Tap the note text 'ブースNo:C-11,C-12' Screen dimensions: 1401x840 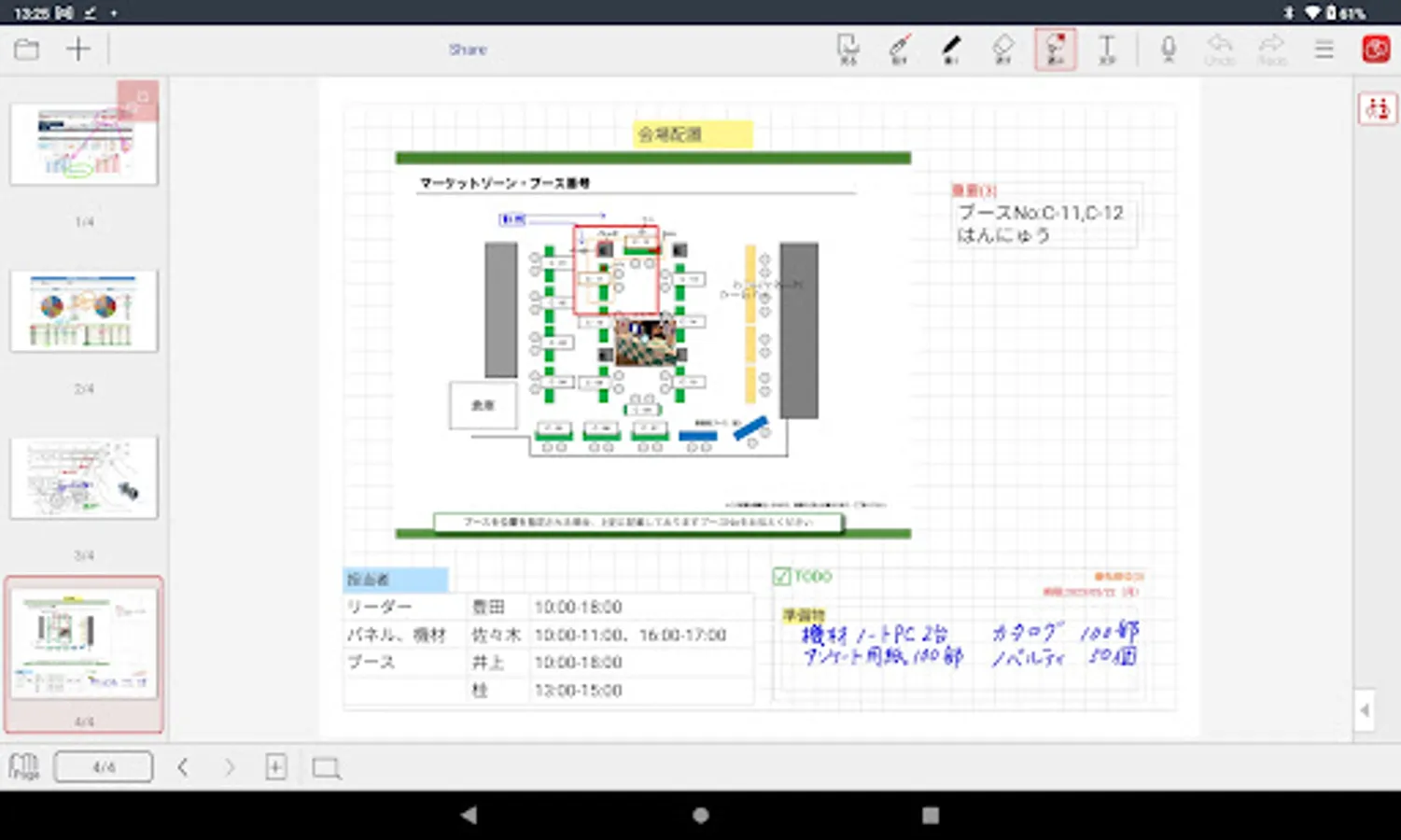[x=1041, y=213]
